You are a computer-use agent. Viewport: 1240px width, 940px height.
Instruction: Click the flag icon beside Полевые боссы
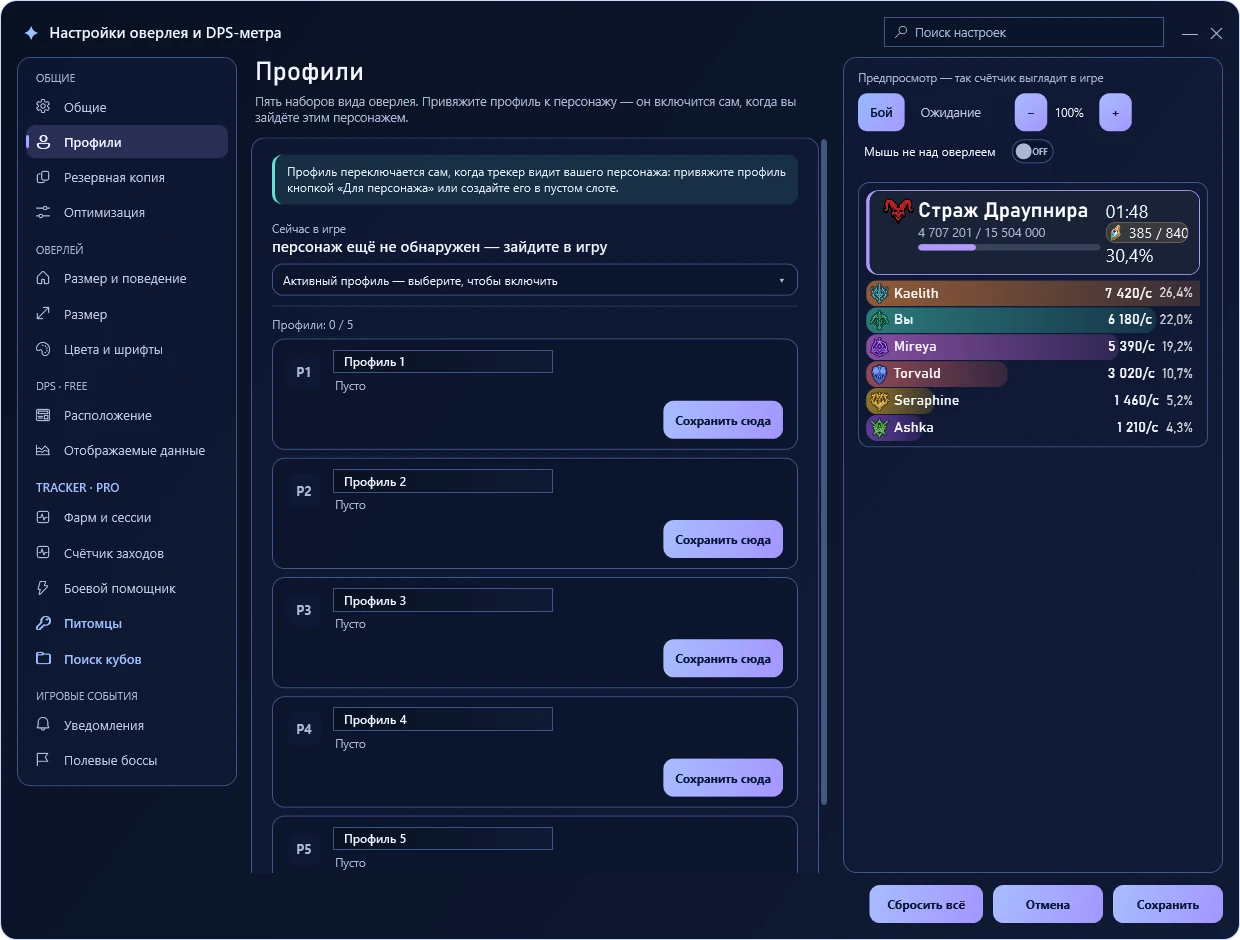(43, 760)
